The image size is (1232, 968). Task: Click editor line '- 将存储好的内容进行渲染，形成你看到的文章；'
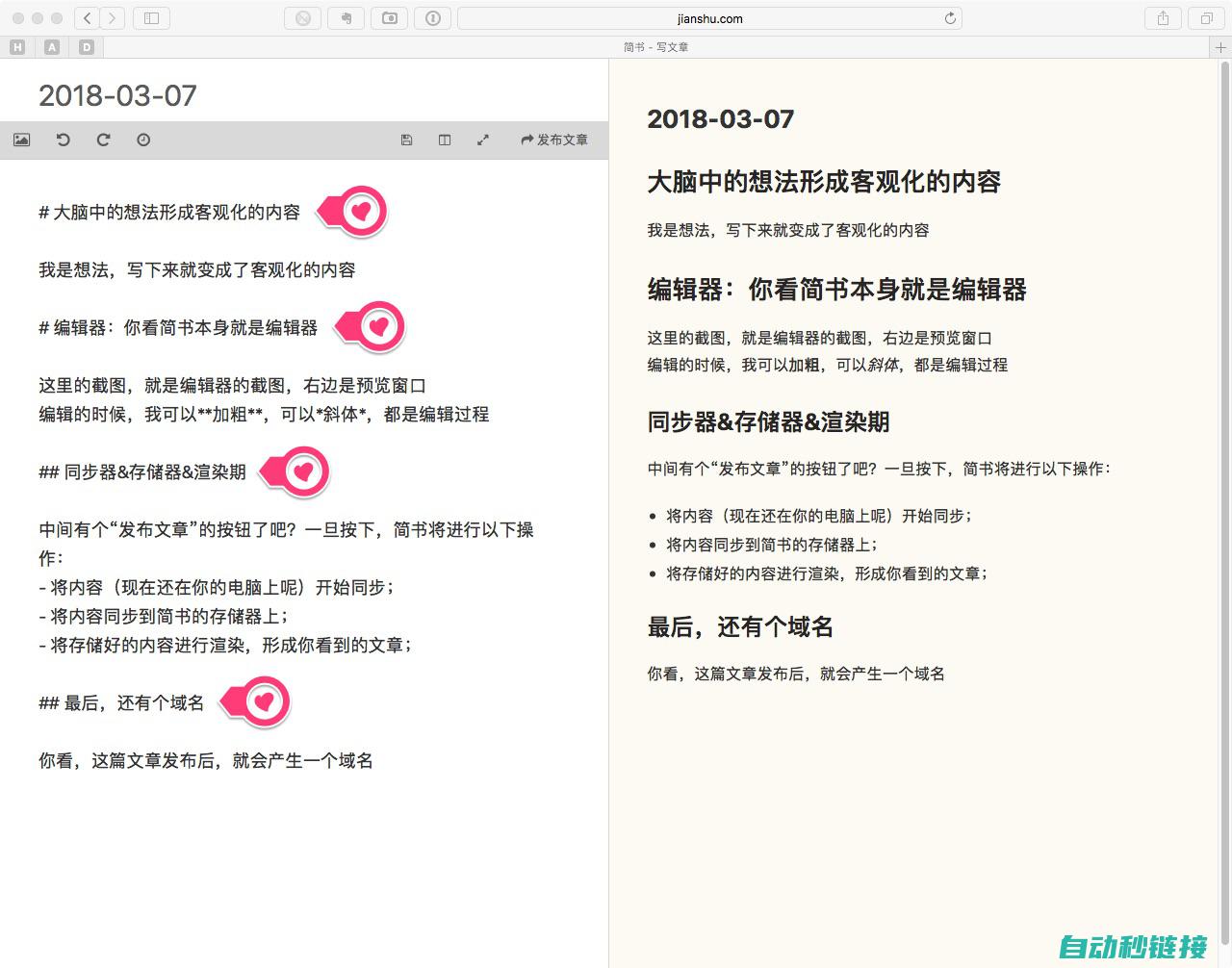(226, 646)
